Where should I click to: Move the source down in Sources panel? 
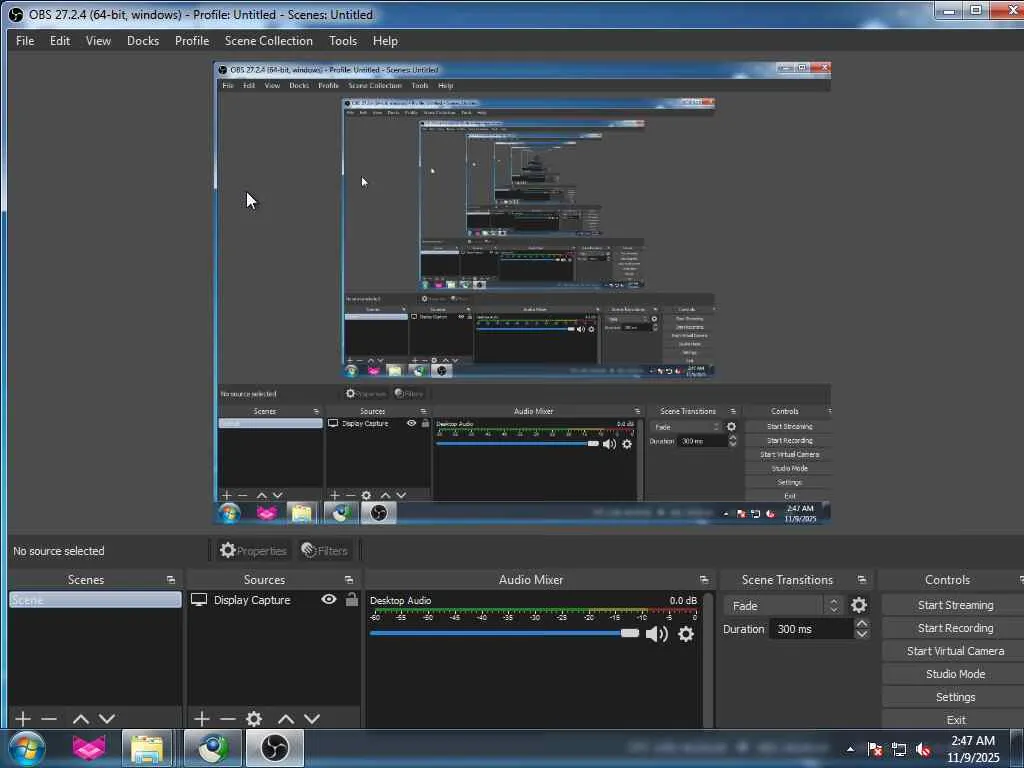[312, 719]
